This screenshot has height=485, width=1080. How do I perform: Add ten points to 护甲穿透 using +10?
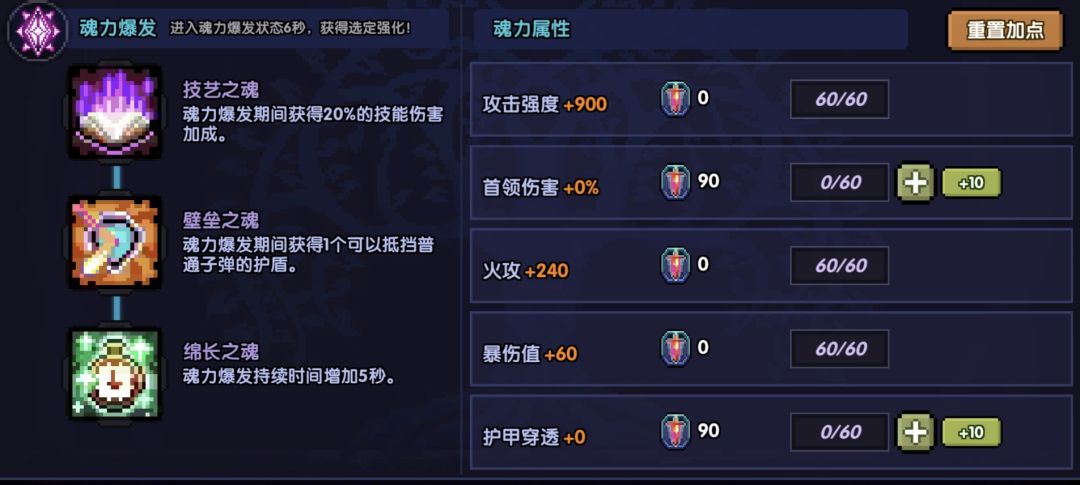[x=970, y=432]
